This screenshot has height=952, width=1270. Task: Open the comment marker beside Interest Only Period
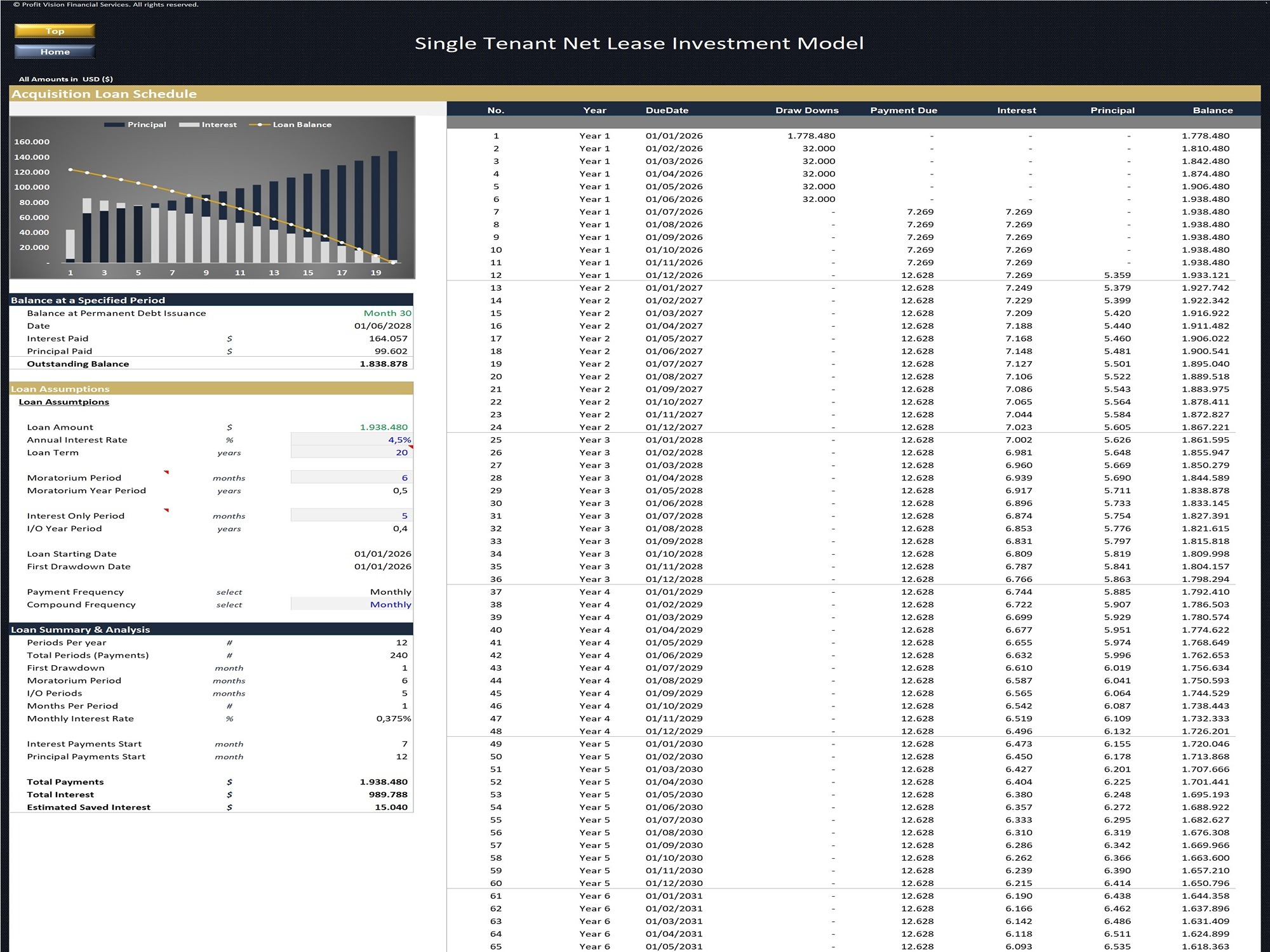tap(166, 510)
